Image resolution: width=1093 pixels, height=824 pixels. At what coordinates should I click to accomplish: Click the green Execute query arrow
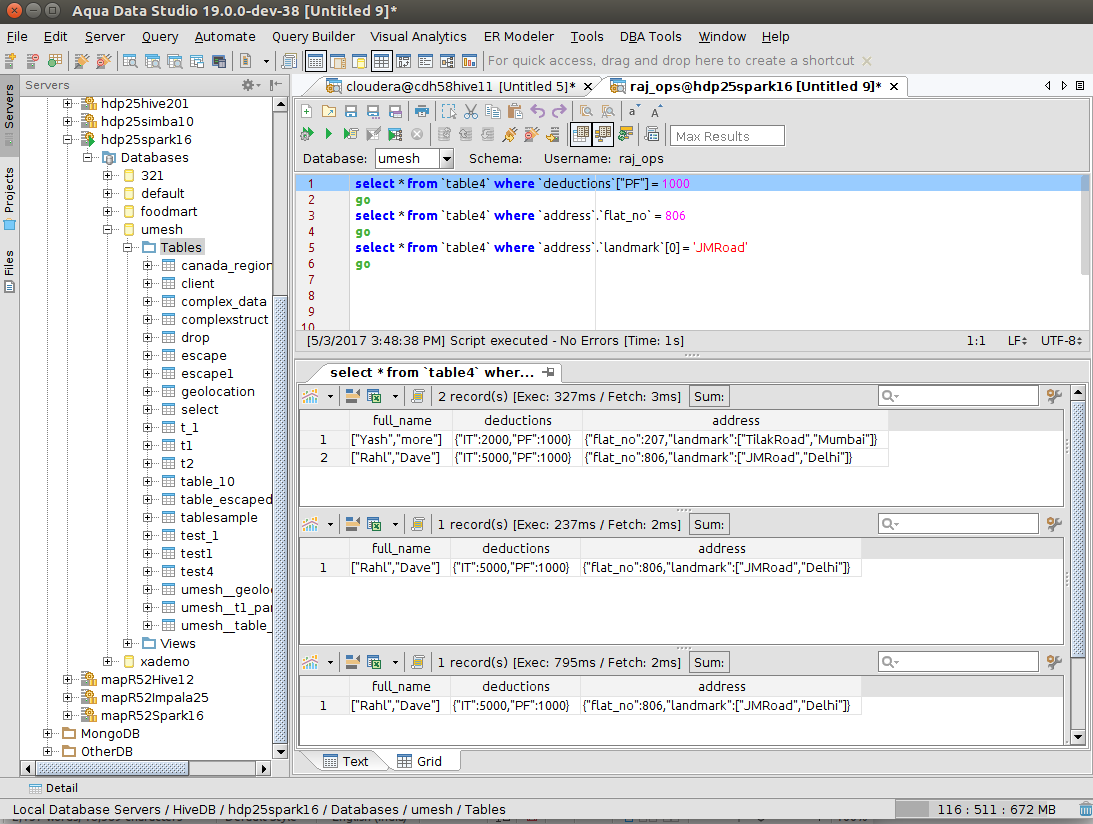tap(328, 134)
